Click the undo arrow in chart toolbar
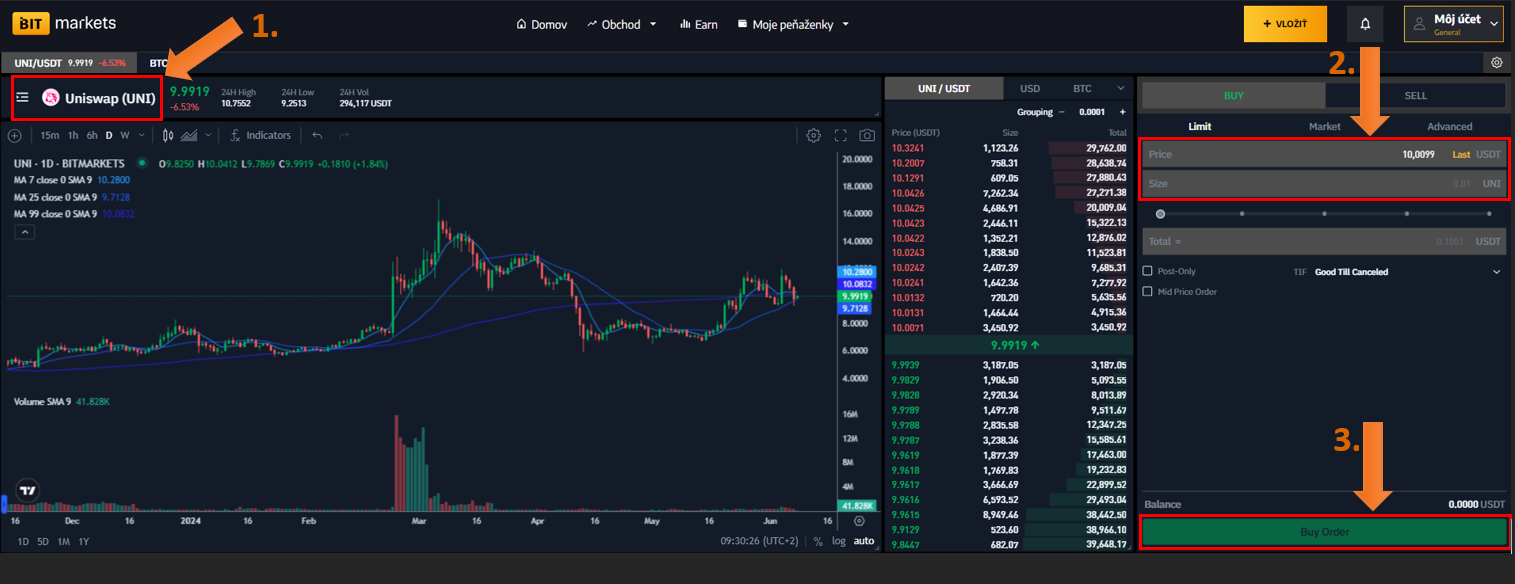The width and height of the screenshot is (1515, 584). click(317, 135)
